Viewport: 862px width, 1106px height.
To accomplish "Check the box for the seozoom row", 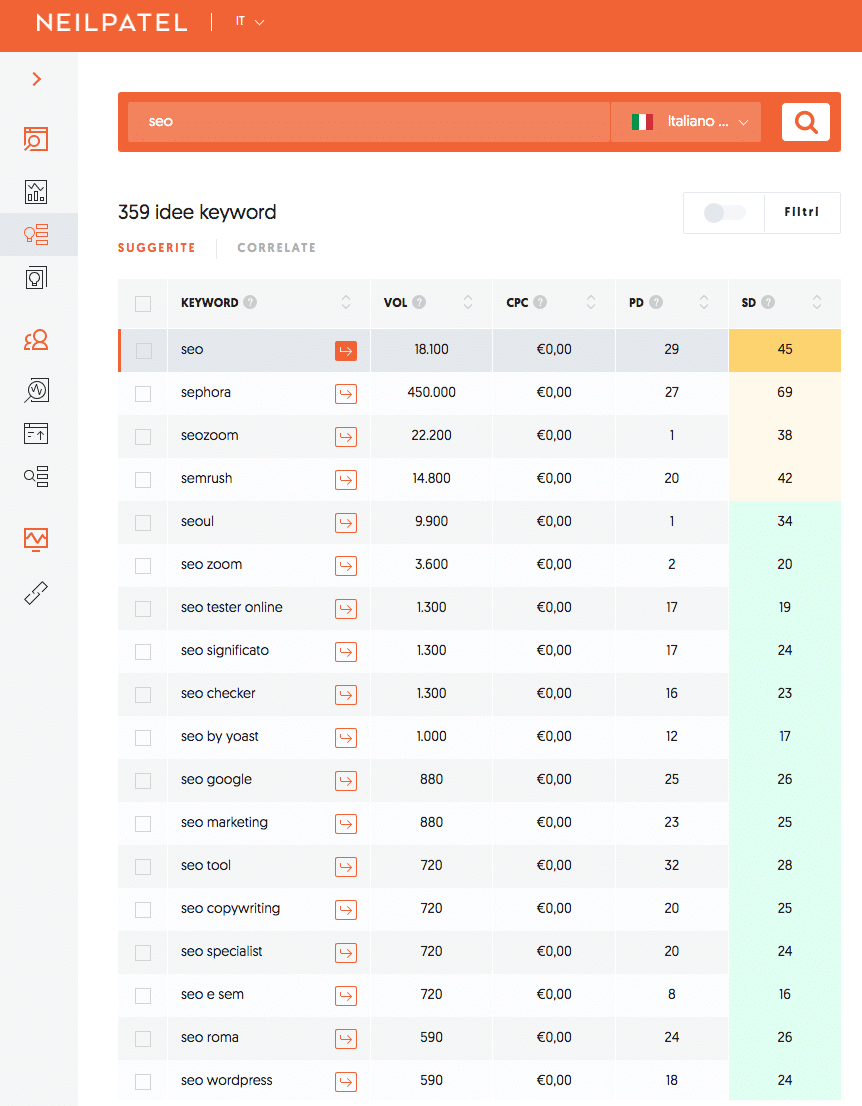I will pos(143,437).
